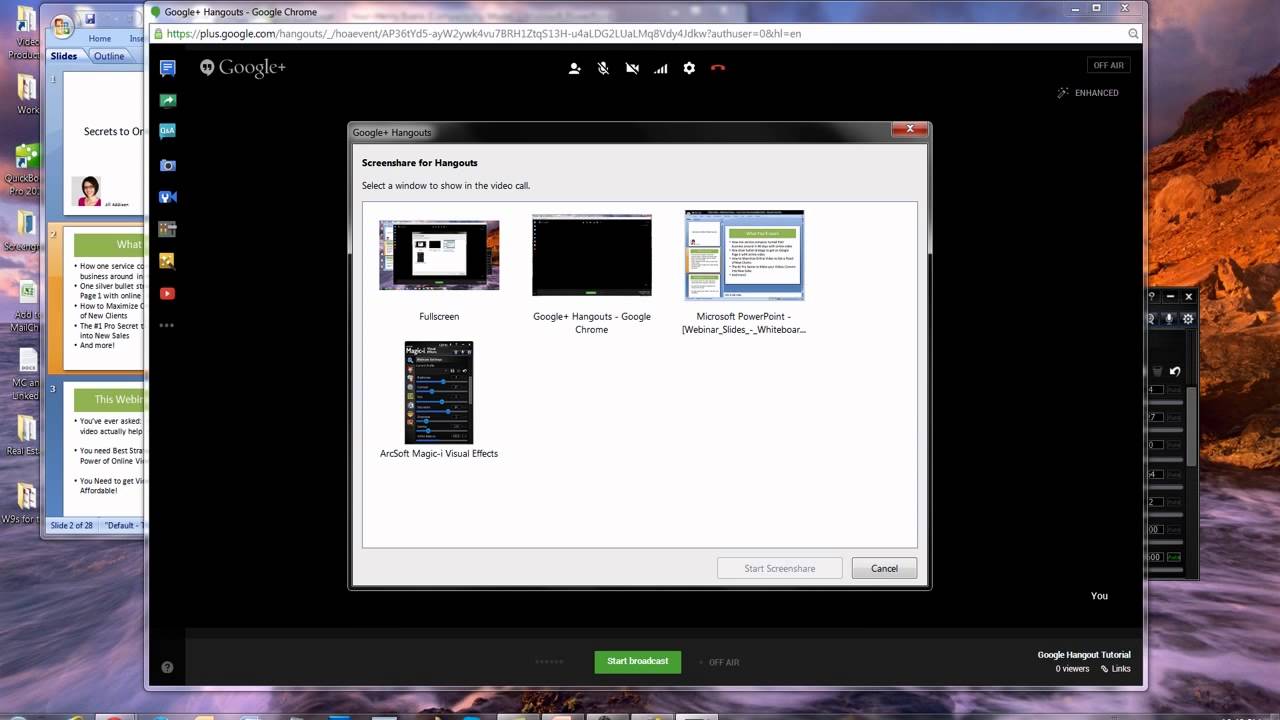Click the Magic-i reset undo arrow icon
The image size is (1280, 720).
click(1175, 371)
